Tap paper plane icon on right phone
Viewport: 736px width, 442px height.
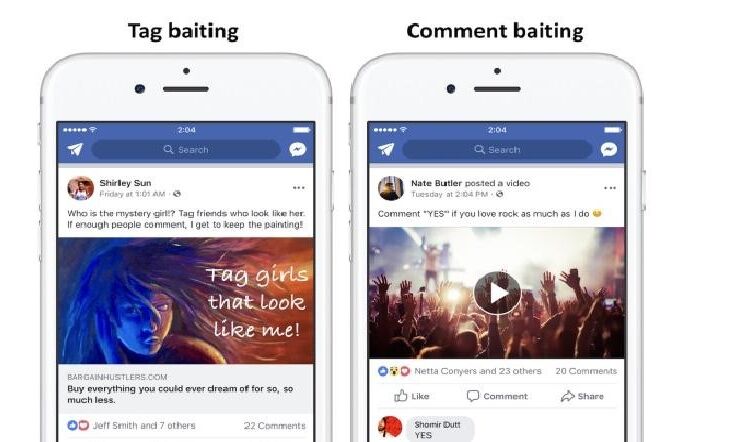pos(386,149)
